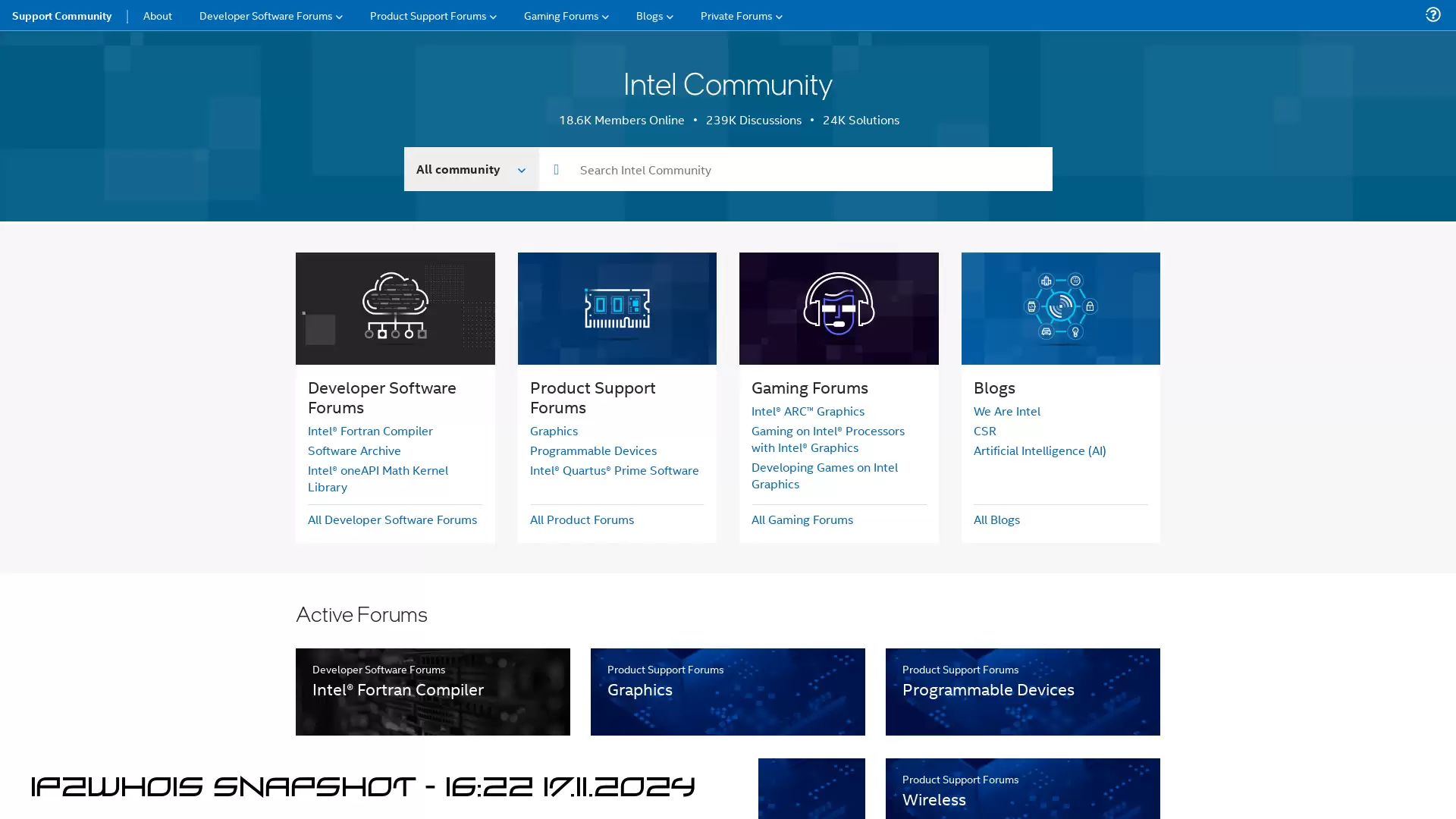Image resolution: width=1456 pixels, height=819 pixels.
Task: Click the help question mark icon
Action: pos(1432,14)
